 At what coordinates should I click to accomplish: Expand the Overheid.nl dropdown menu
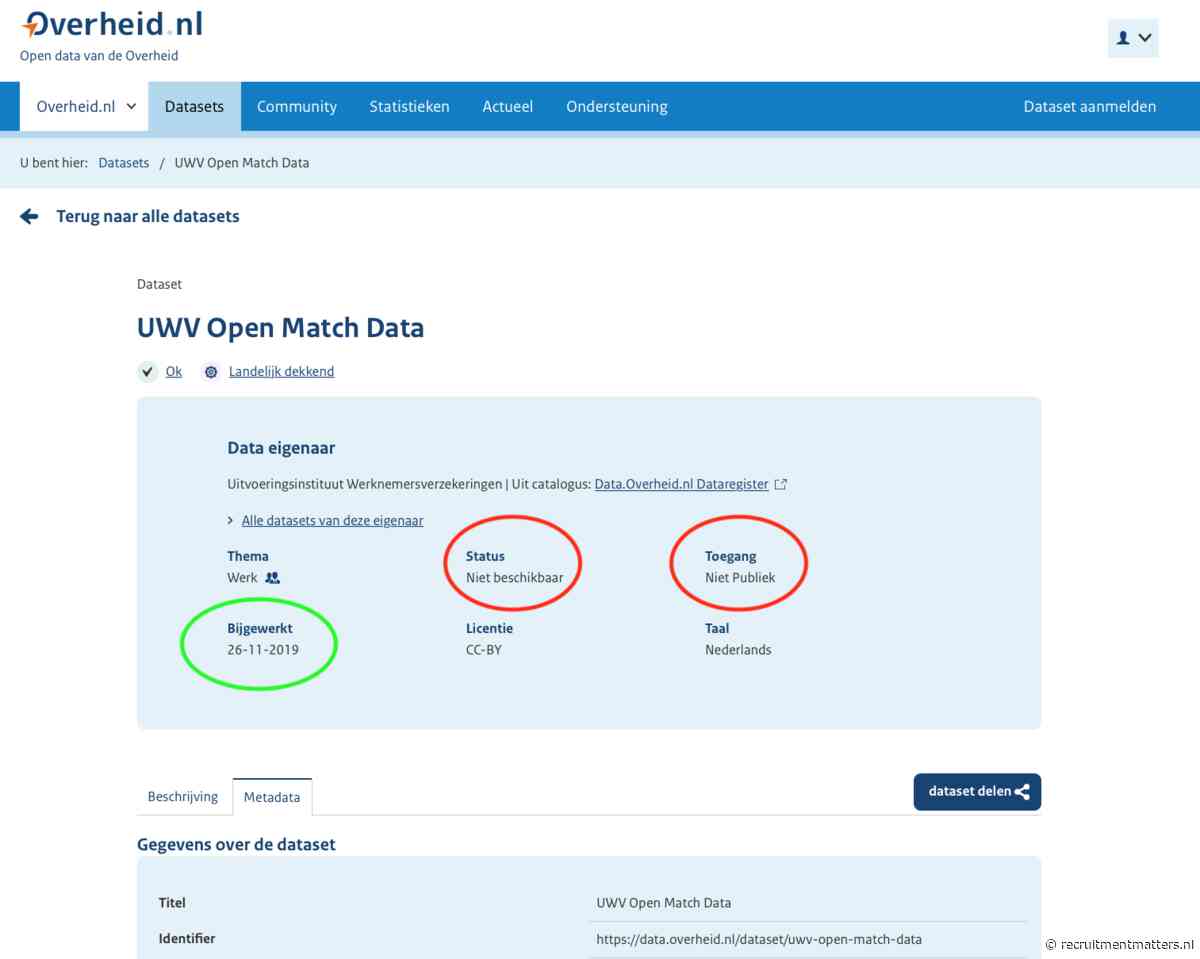[85, 106]
